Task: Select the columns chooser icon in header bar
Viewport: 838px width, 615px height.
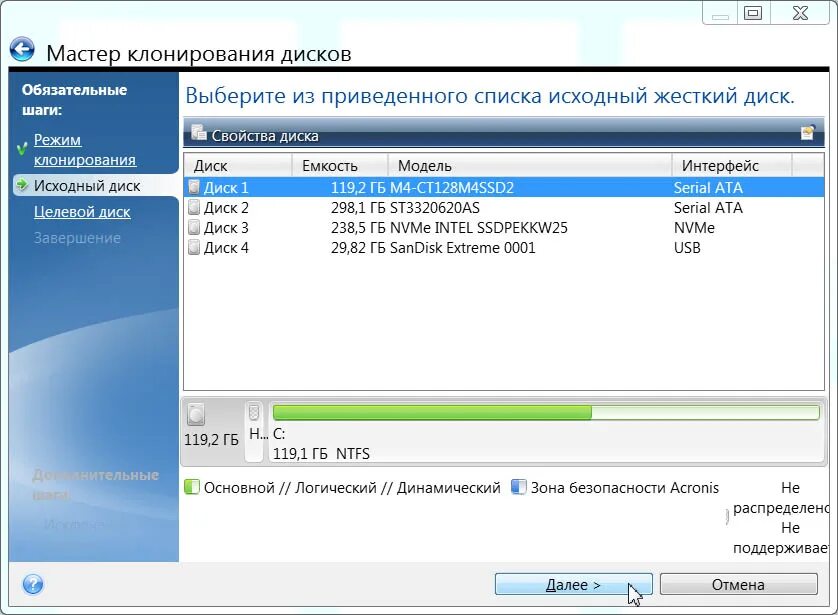Action: [808, 133]
